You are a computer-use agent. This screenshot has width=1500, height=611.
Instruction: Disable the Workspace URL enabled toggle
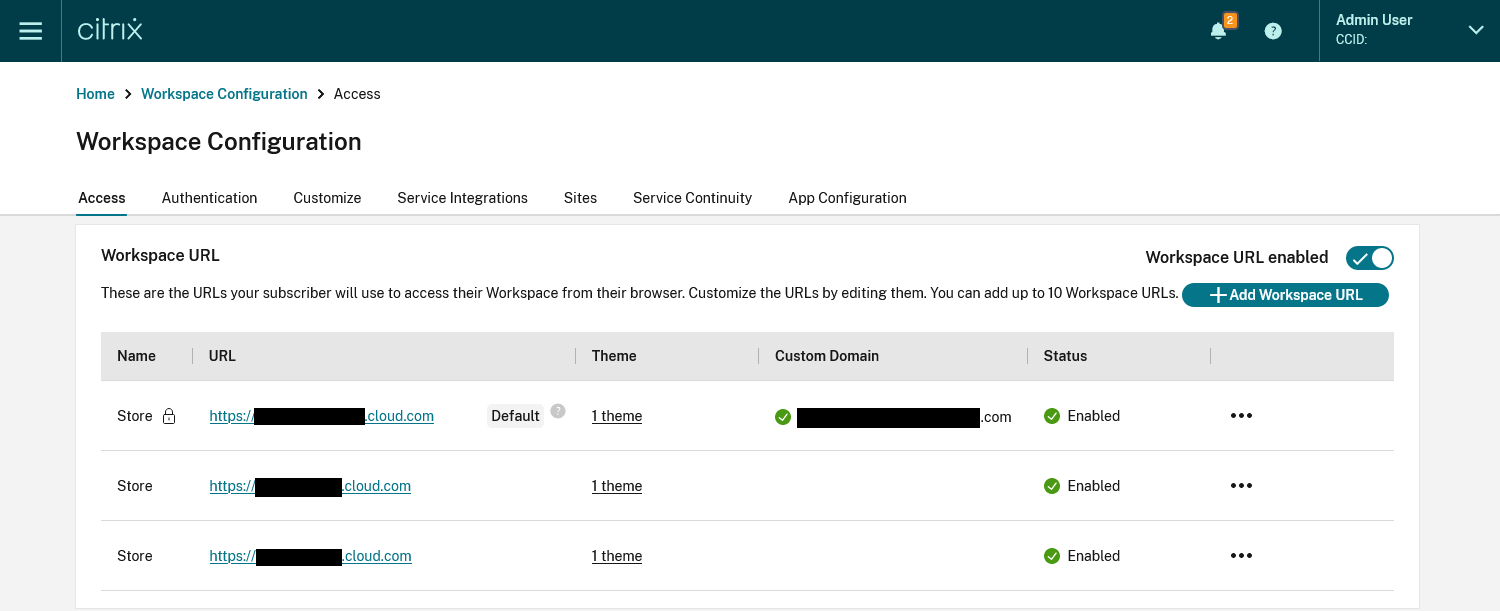(1369, 258)
